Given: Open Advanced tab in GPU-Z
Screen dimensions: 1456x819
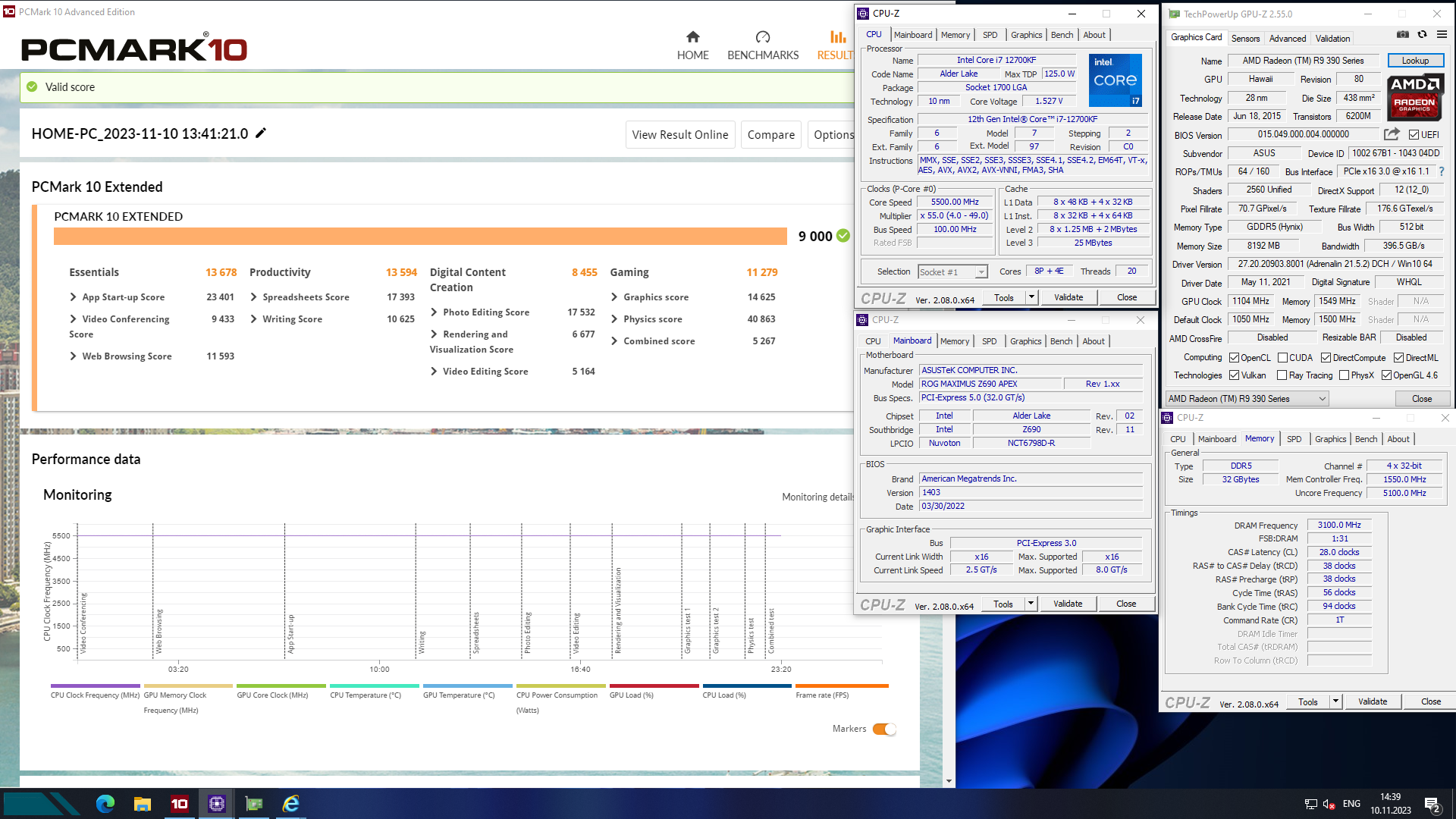Looking at the screenshot, I should (1288, 38).
